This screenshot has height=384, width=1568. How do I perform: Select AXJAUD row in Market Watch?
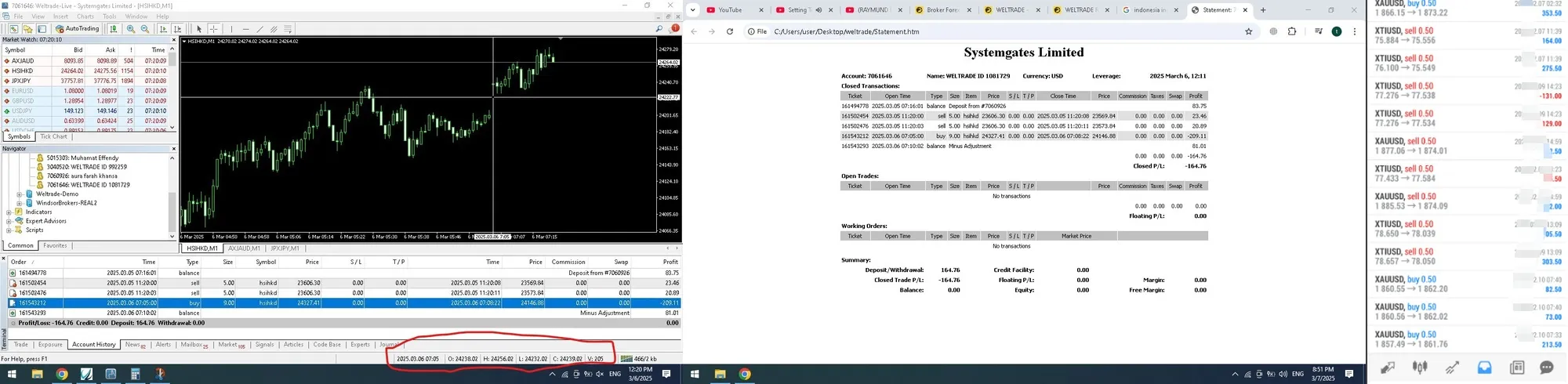pos(85,60)
